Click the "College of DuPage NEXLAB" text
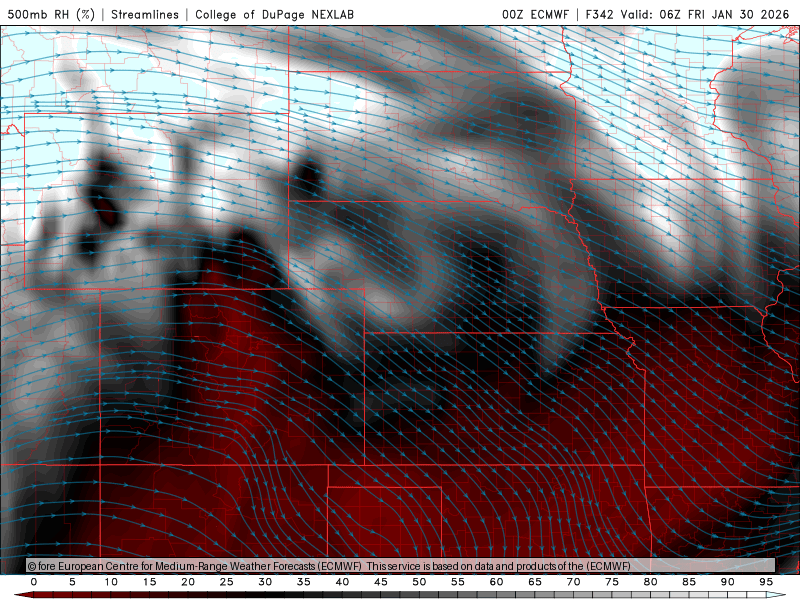Viewport: 800px width, 600px height. coord(274,14)
